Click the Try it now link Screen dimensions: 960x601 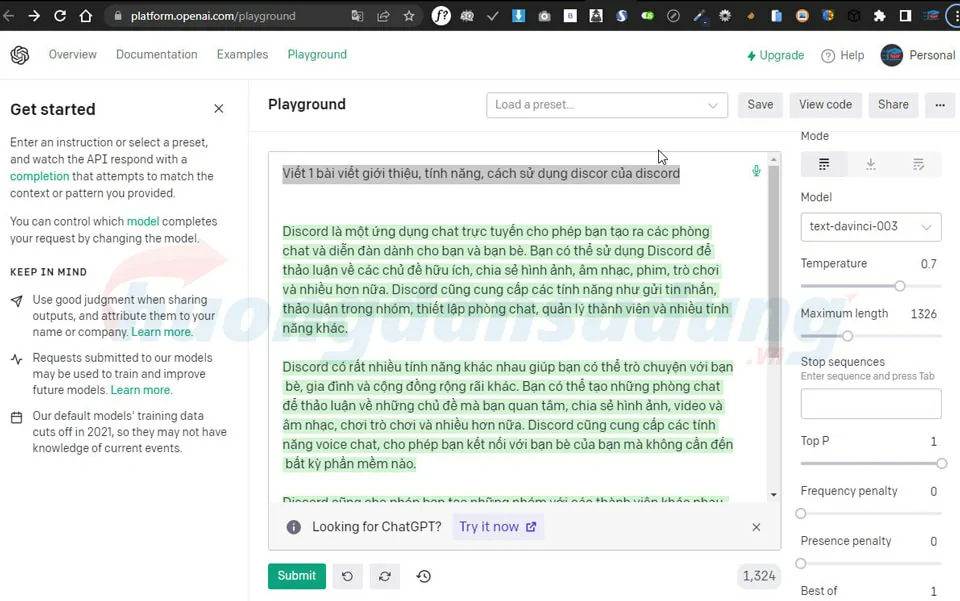tap(497, 527)
